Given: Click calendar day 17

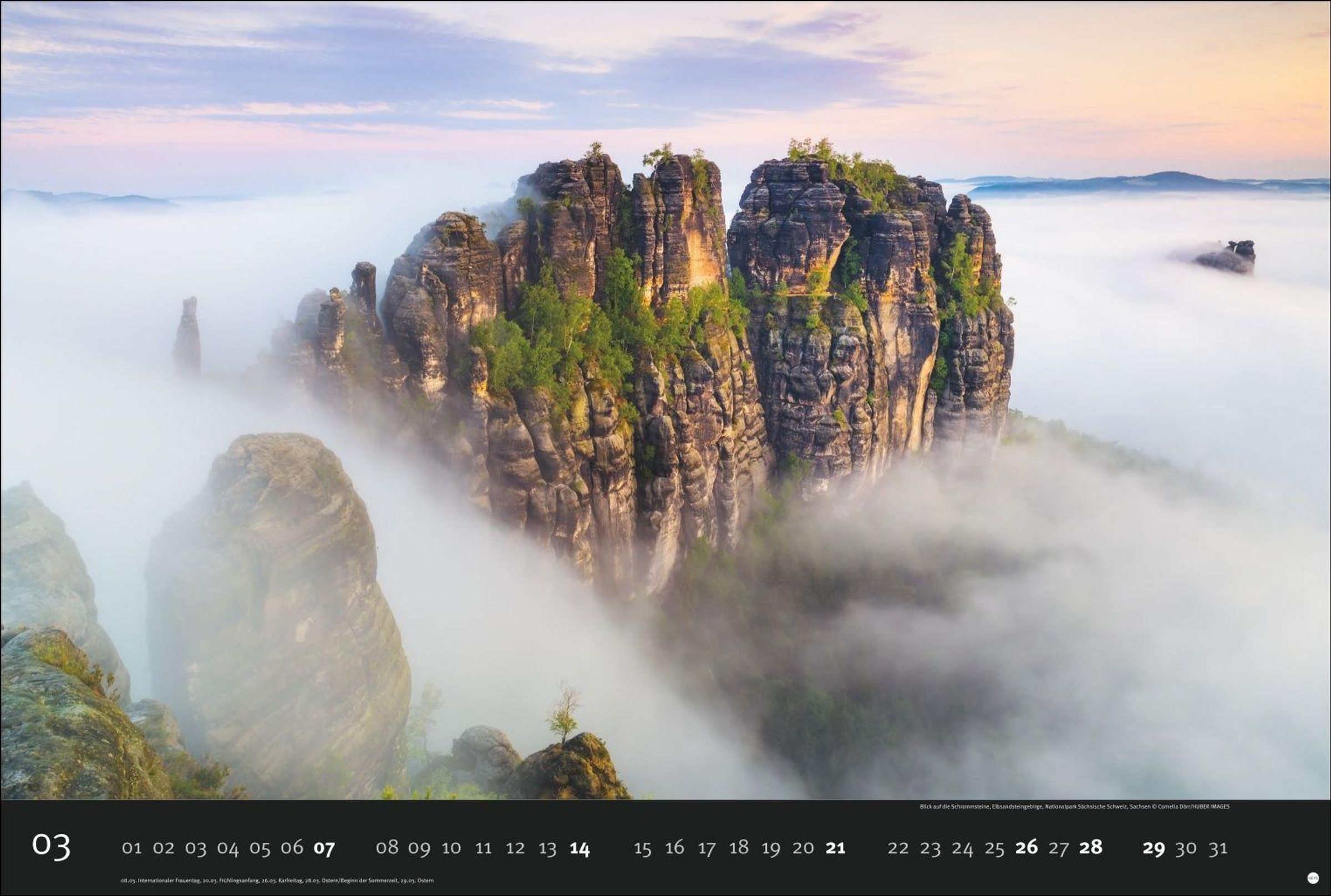Looking at the screenshot, I should (x=707, y=848).
